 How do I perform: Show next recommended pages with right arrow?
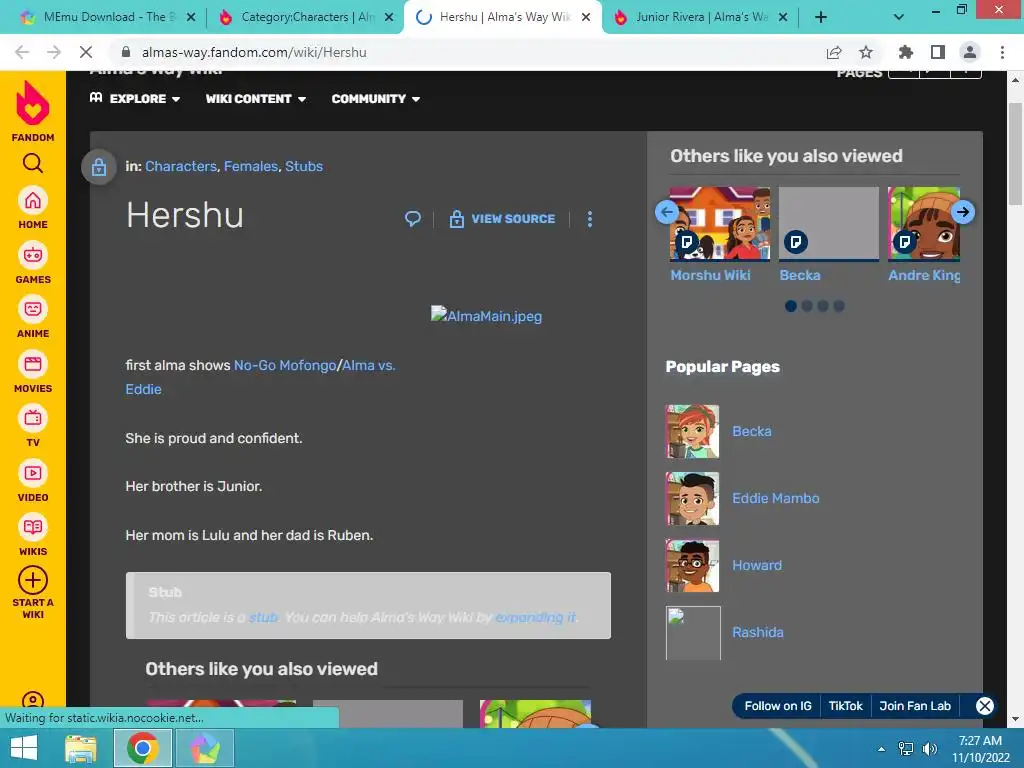963,212
